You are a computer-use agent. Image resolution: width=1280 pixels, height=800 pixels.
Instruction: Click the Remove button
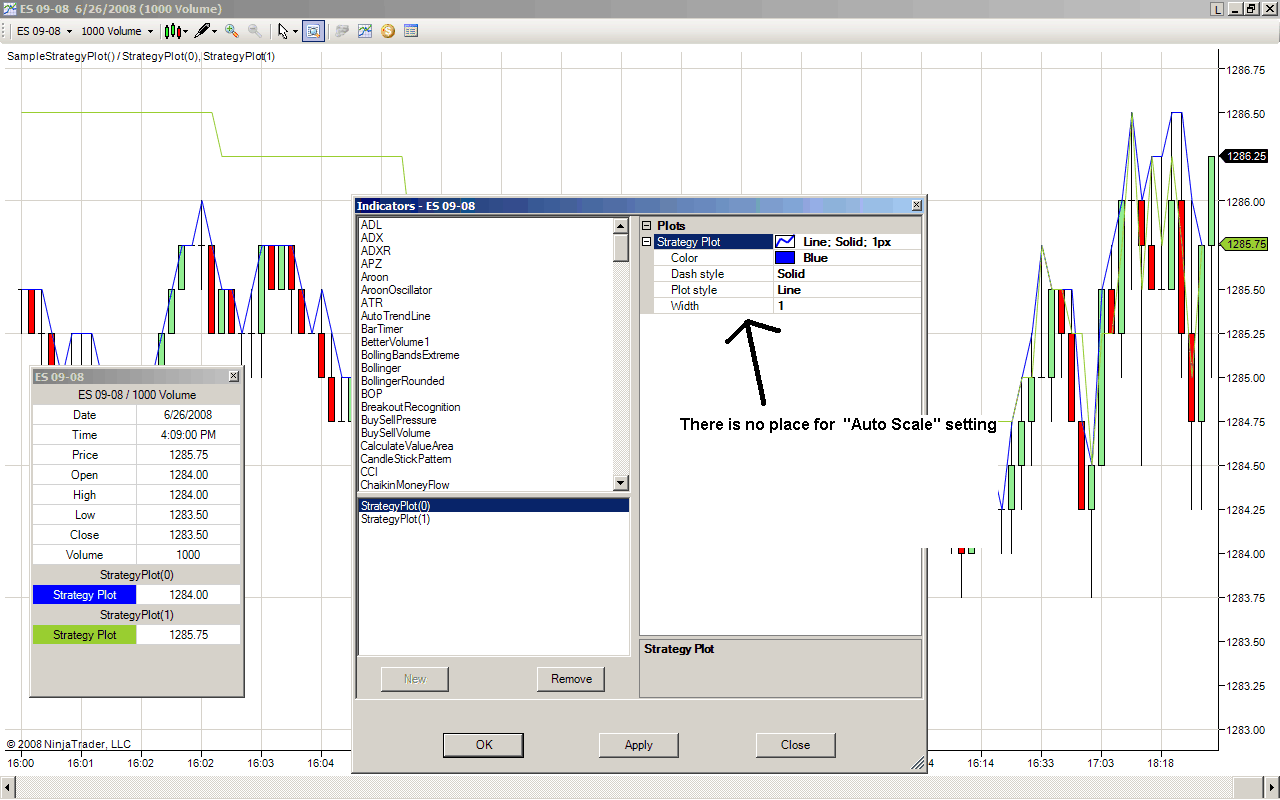point(571,679)
